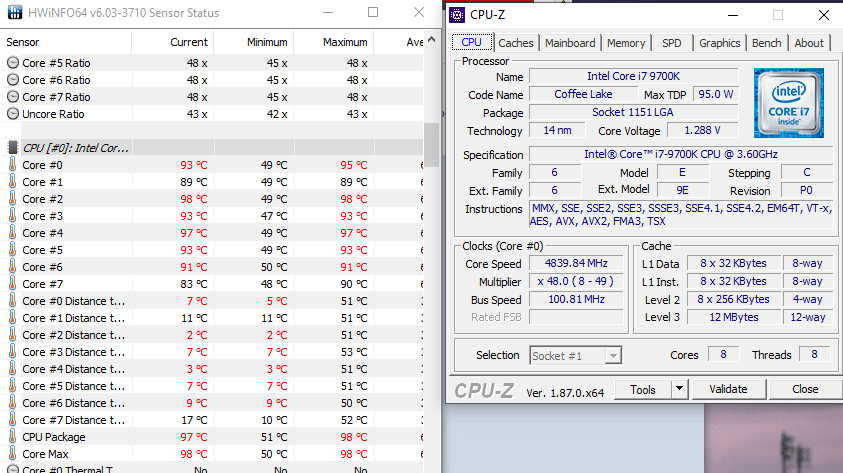
Task: Click the Max TDP 95.0 W value
Action: click(716, 94)
